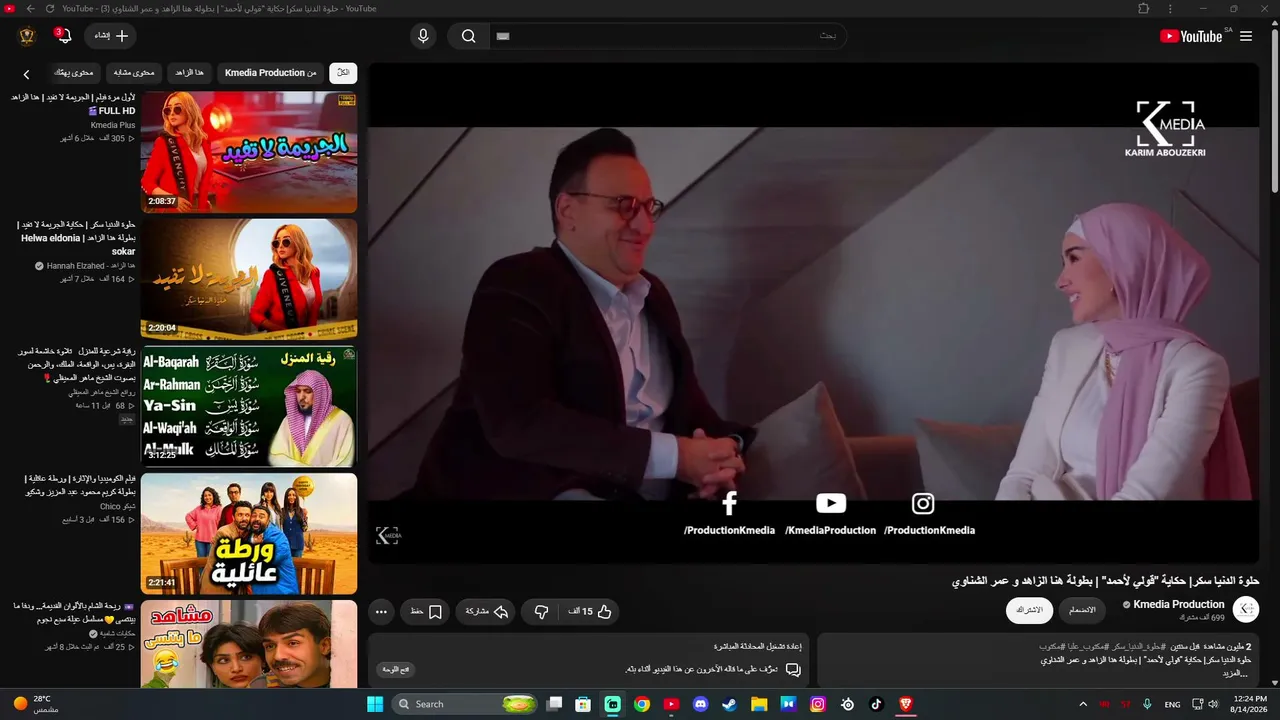Open the Windows Start menu
1280x720 pixels.
tap(375, 704)
